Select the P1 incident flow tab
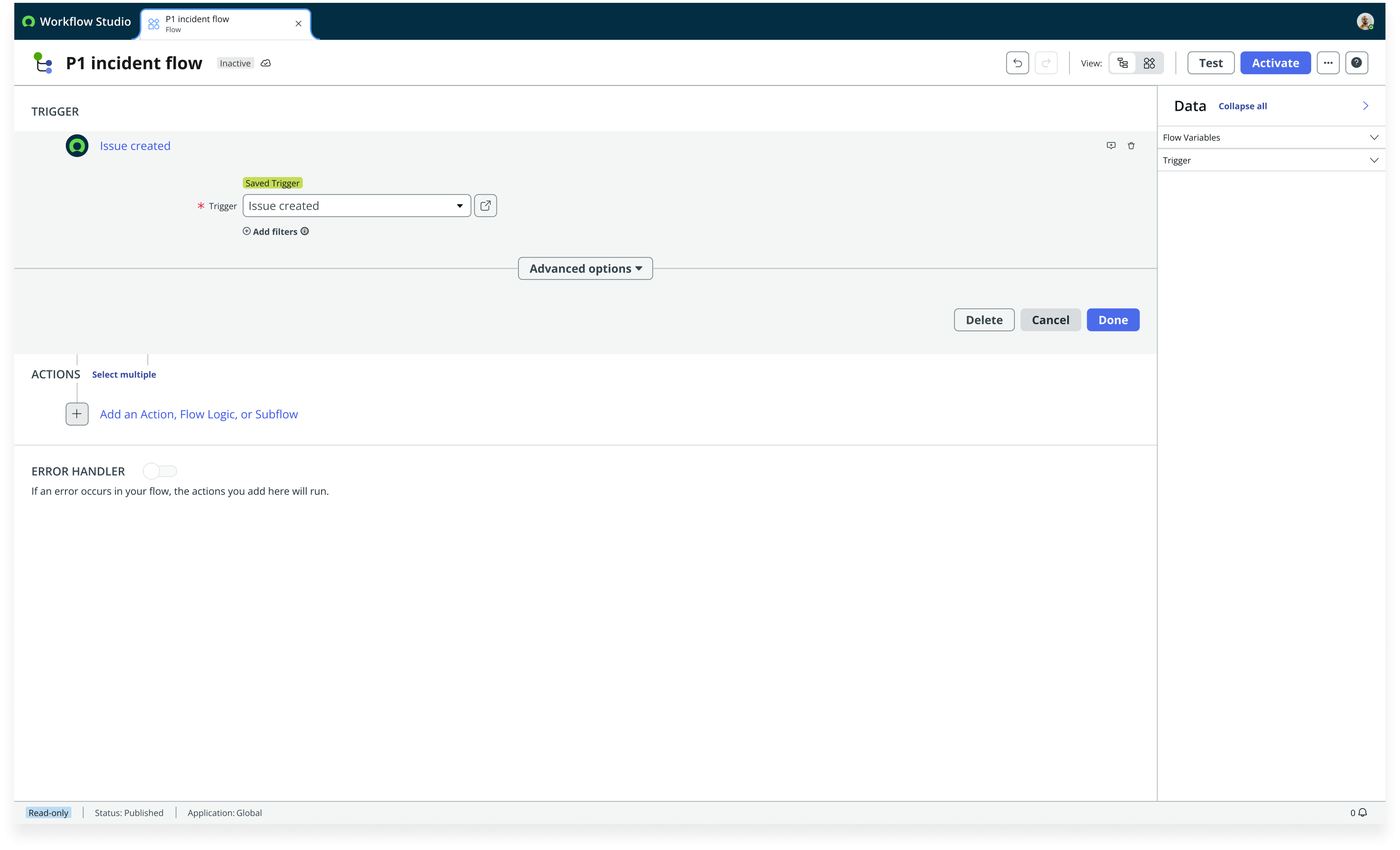Image resolution: width=1400 pixels, height=850 pixels. pos(226,24)
